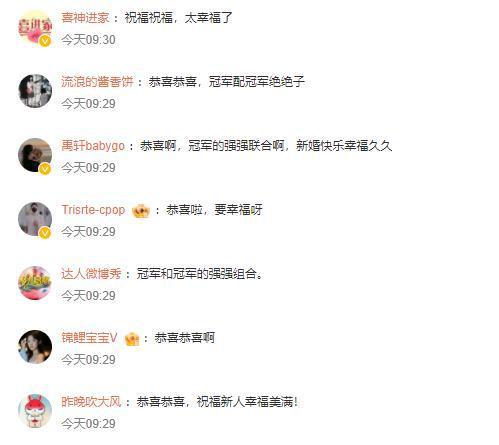Click the verified badge on 禹轩babygo avatar
The image size is (499, 445).
click(x=45, y=169)
